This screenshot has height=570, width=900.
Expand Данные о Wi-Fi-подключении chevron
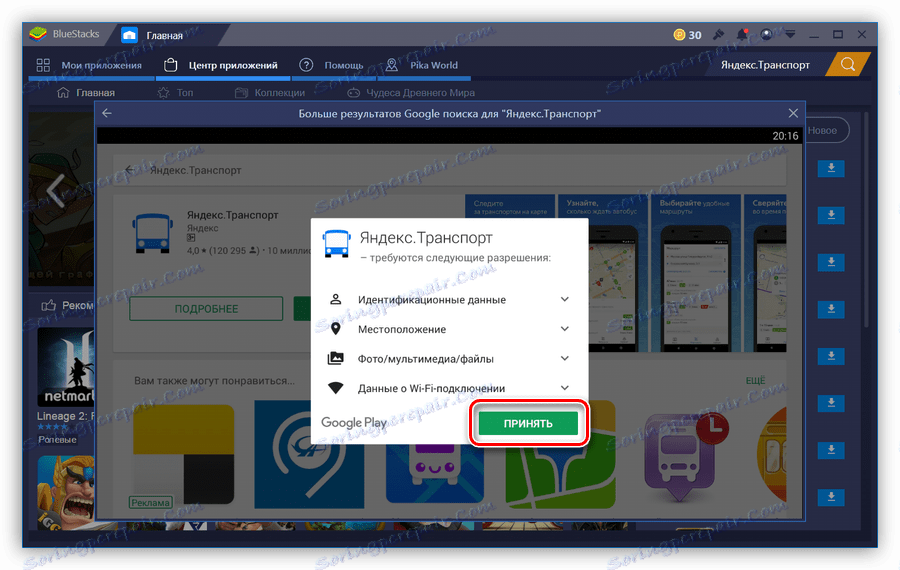point(565,388)
